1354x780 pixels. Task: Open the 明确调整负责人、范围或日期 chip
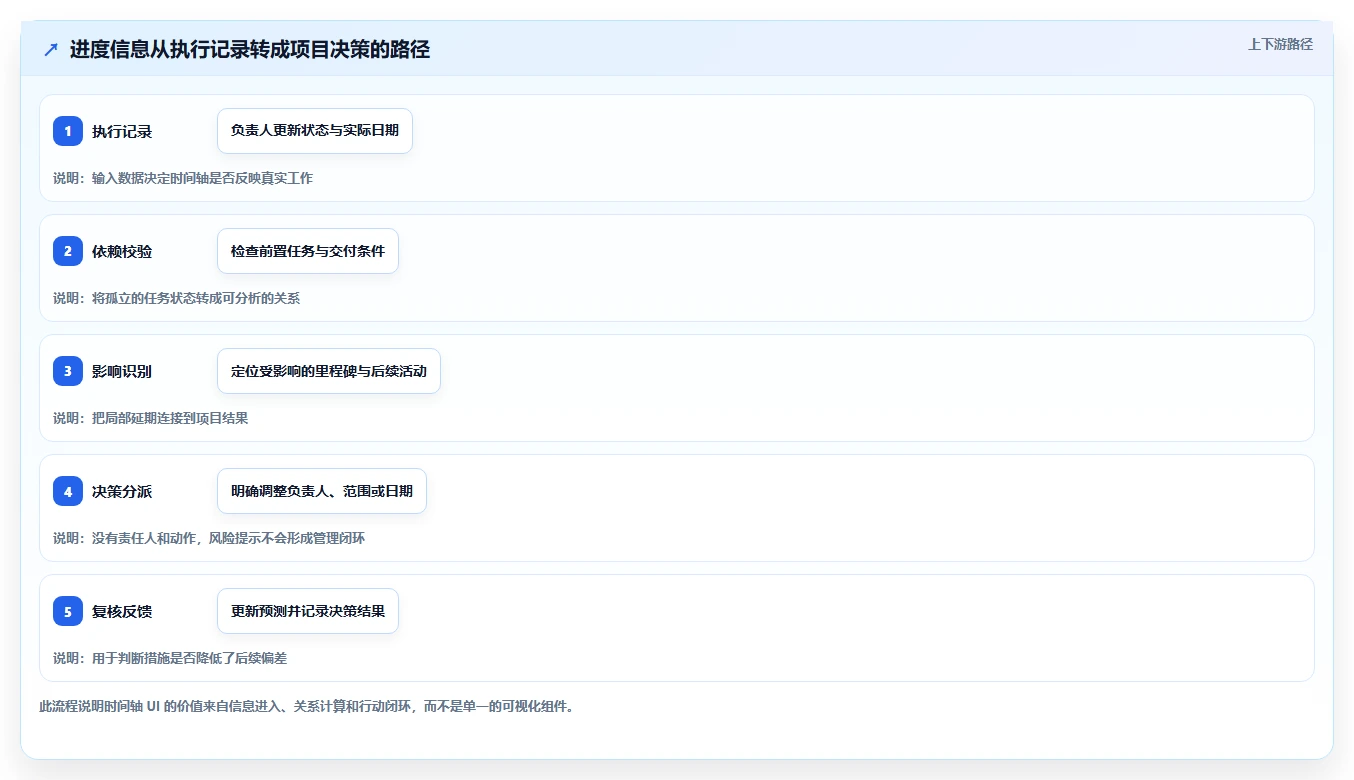tap(322, 491)
